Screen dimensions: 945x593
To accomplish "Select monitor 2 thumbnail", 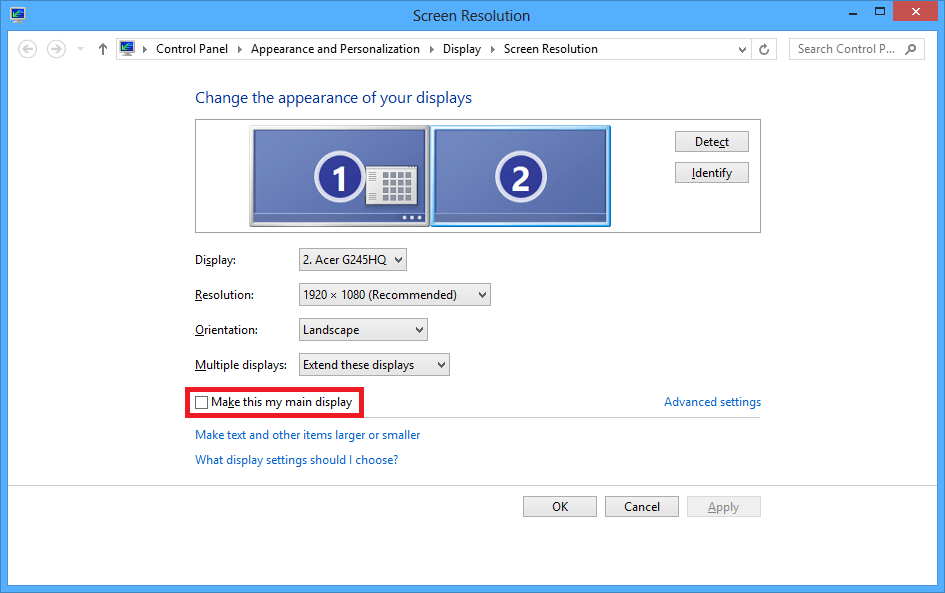I will [520, 176].
